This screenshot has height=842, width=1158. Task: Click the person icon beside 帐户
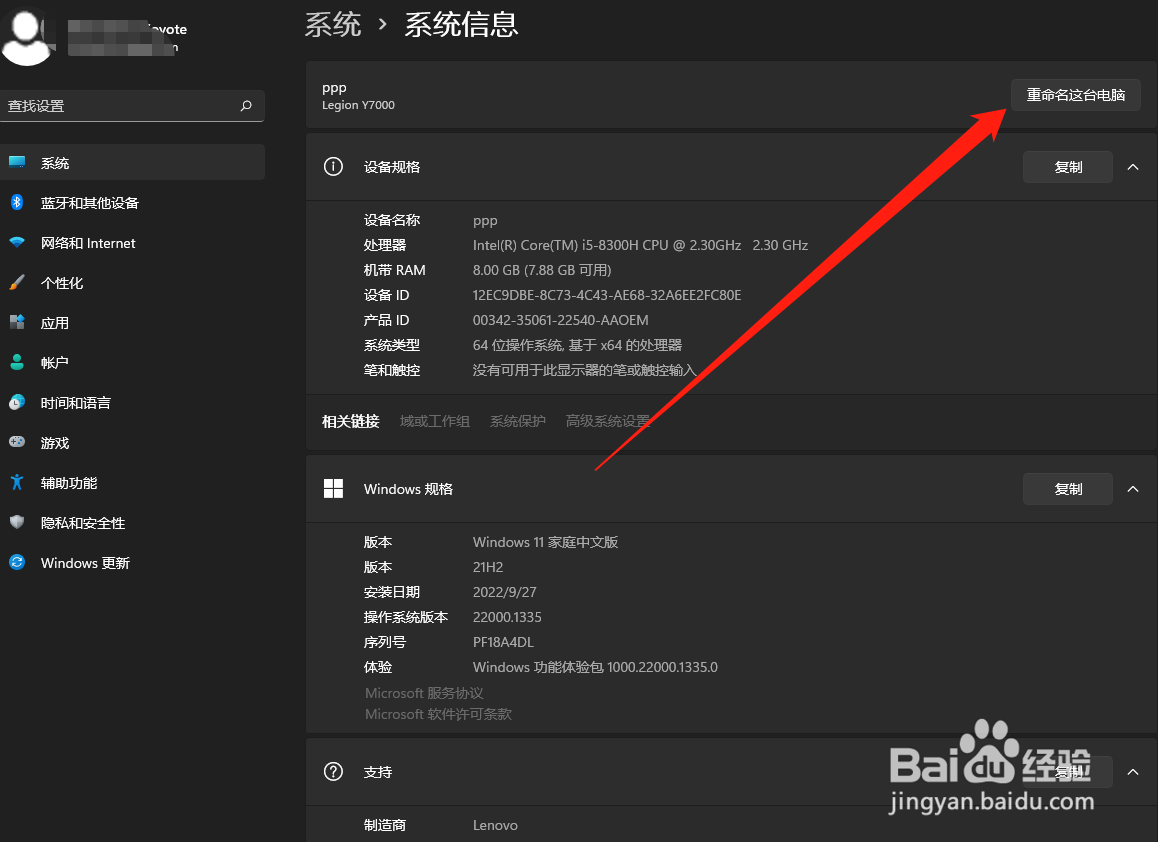(17, 362)
